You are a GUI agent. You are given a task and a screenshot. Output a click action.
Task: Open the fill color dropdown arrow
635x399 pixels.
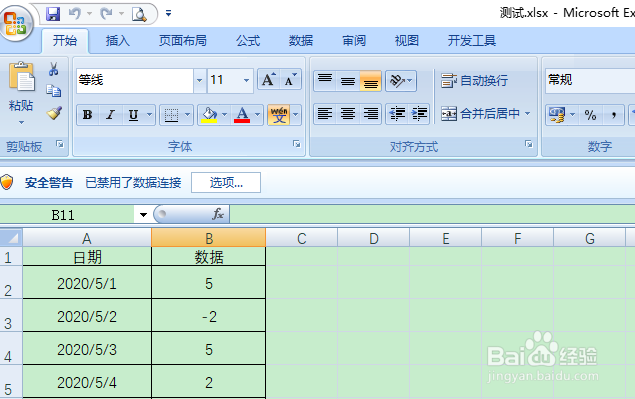225,115
